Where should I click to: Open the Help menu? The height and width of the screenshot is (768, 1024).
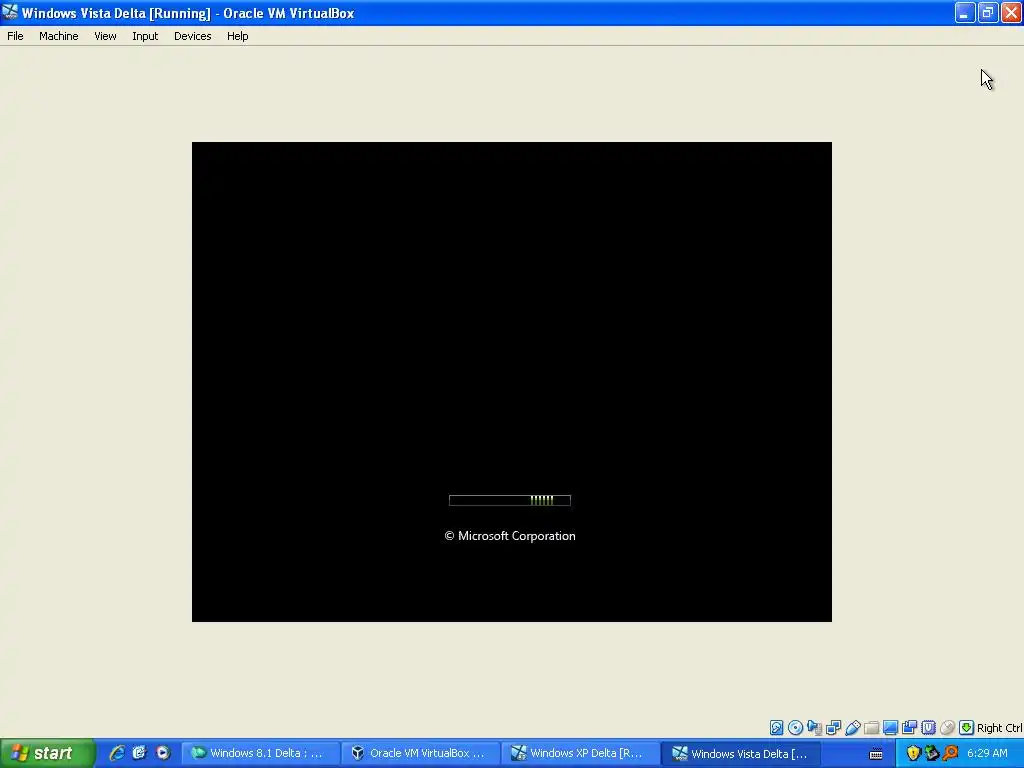pos(238,36)
